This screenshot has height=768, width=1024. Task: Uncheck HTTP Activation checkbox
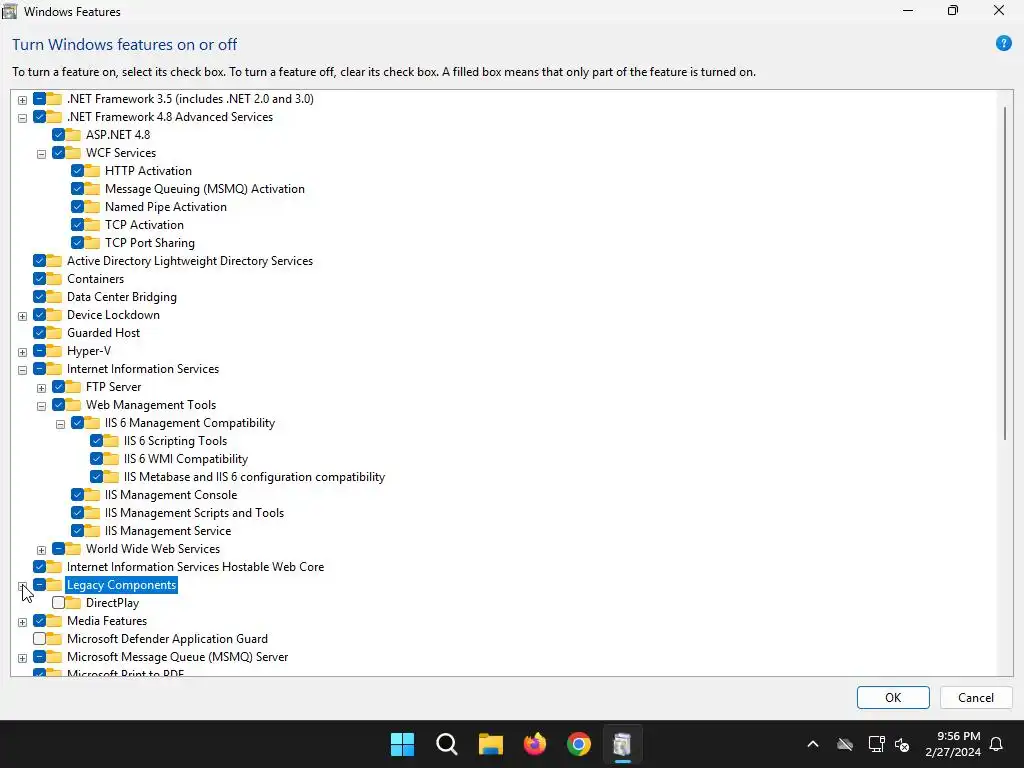point(77,170)
